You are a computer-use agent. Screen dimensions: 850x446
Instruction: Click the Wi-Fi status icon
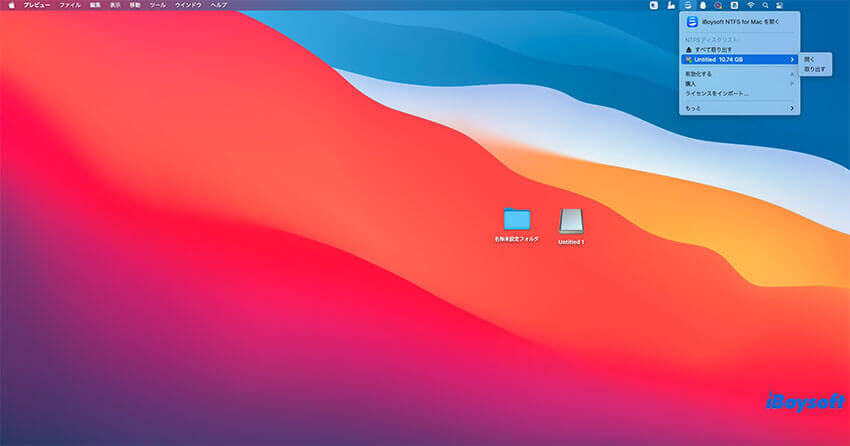point(750,5)
